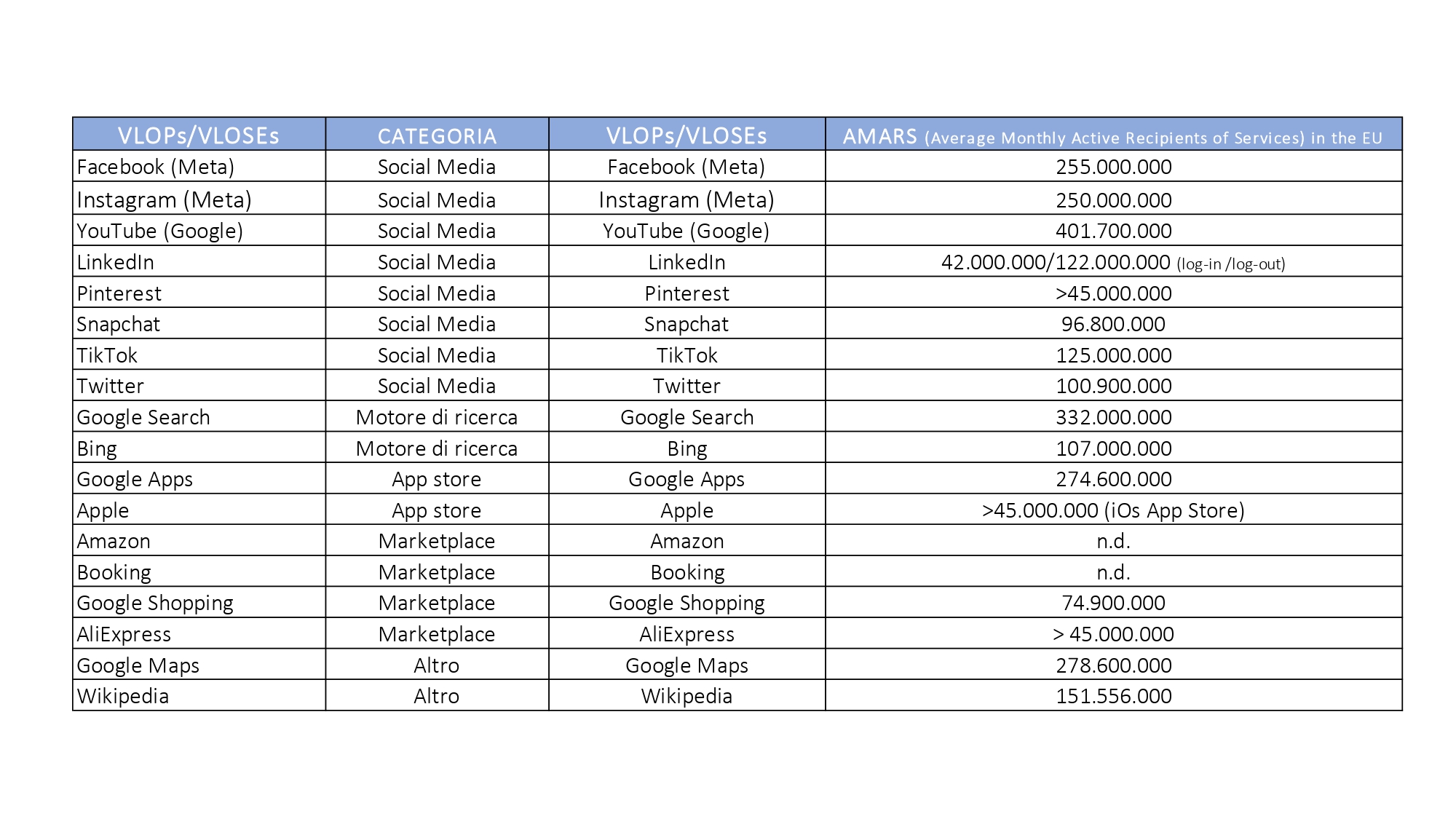Screen dimensions: 1456x819
Task: Select the Altro category for Wikipedia
Action: 436,696
